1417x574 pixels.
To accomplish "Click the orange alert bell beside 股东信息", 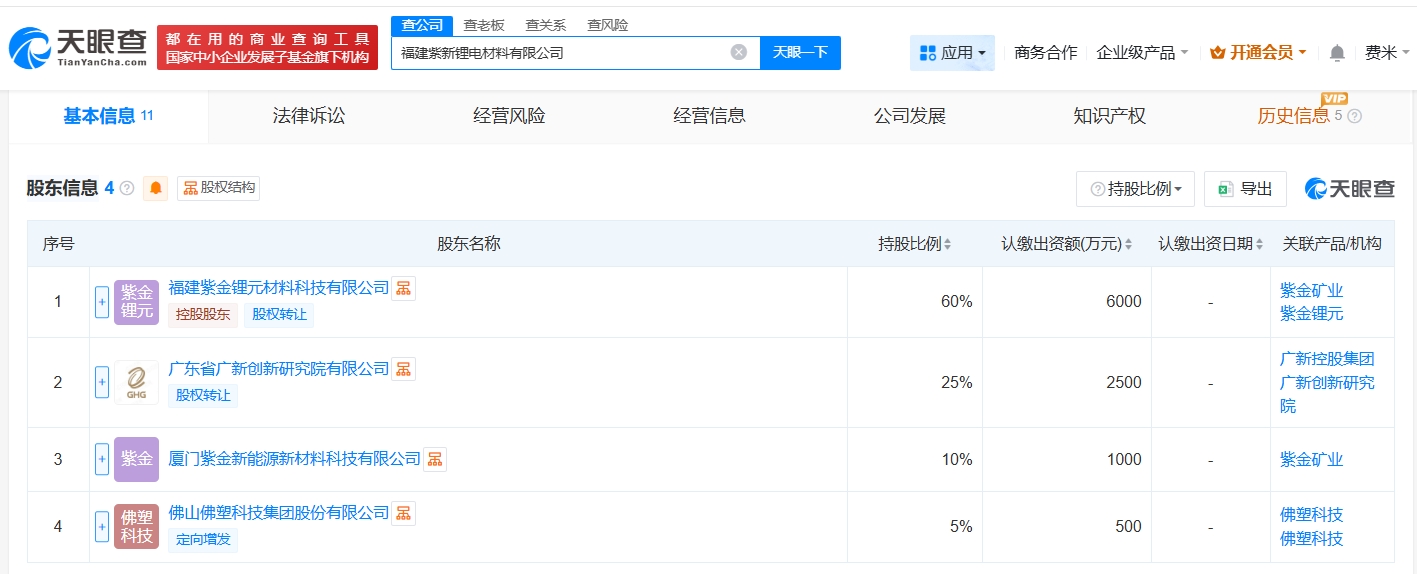I will click(156, 188).
